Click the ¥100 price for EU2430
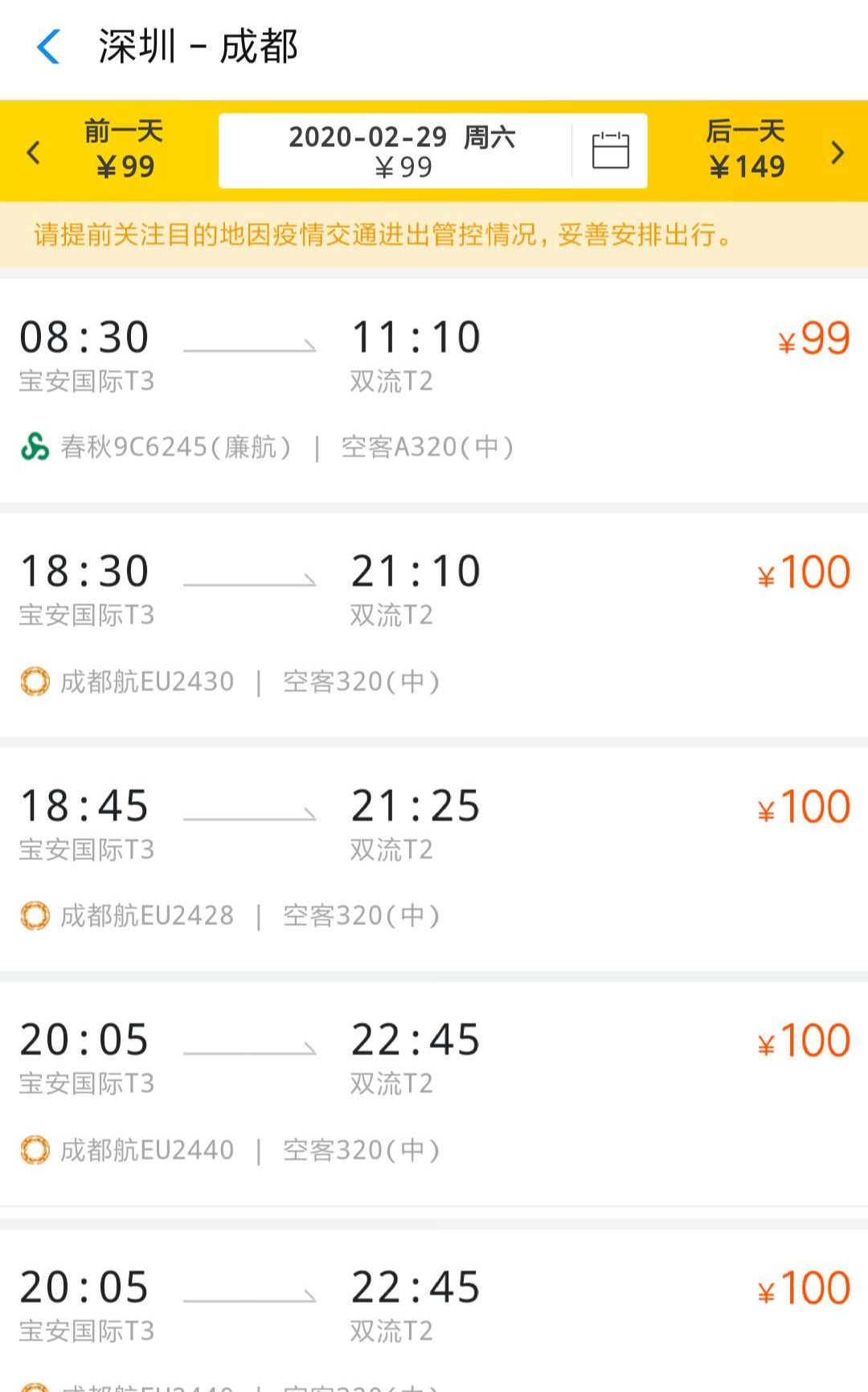Screen dimensions: 868x1392 coord(804,572)
